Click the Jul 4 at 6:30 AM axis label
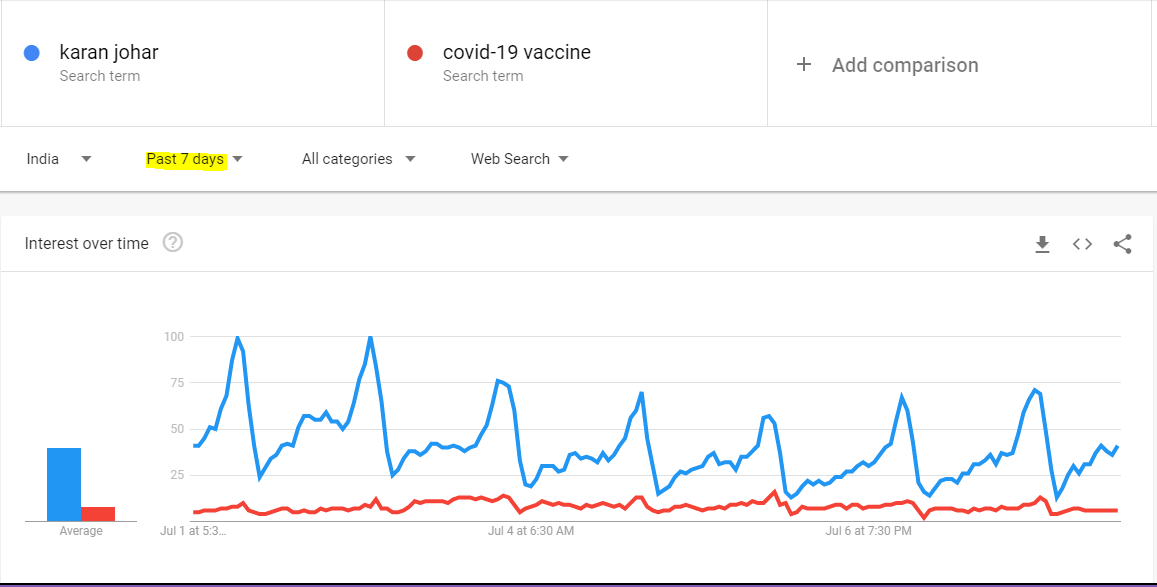The image size is (1157, 587). 531,530
